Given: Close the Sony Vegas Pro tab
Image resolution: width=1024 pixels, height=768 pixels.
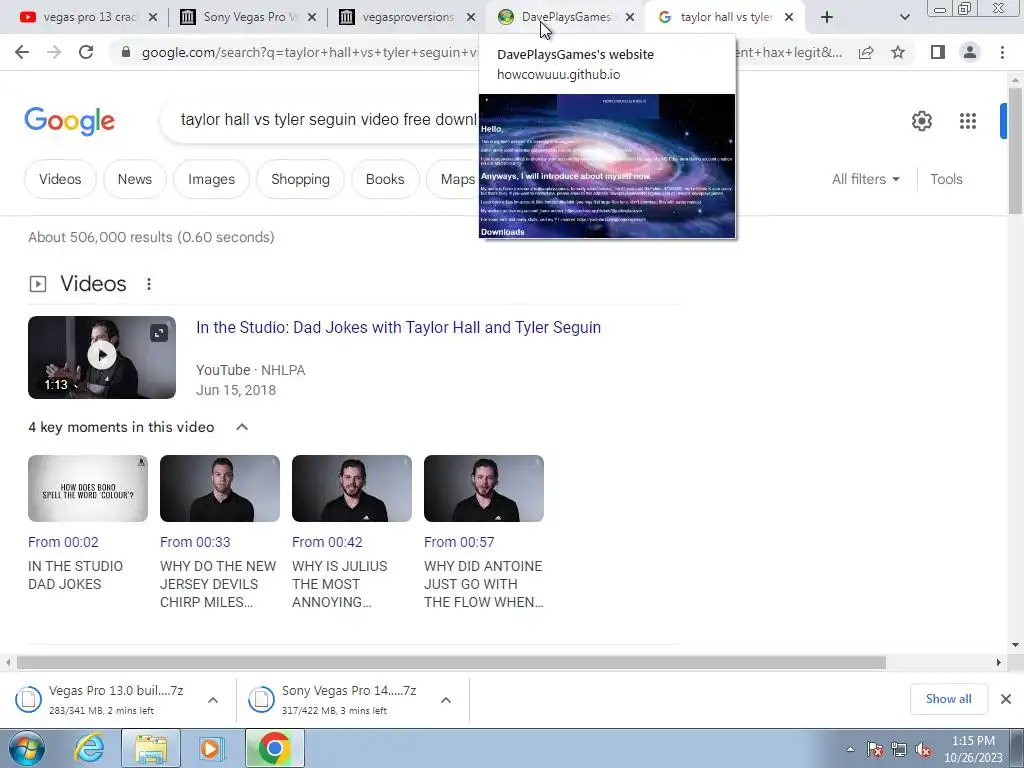Looking at the screenshot, I should tap(312, 17).
